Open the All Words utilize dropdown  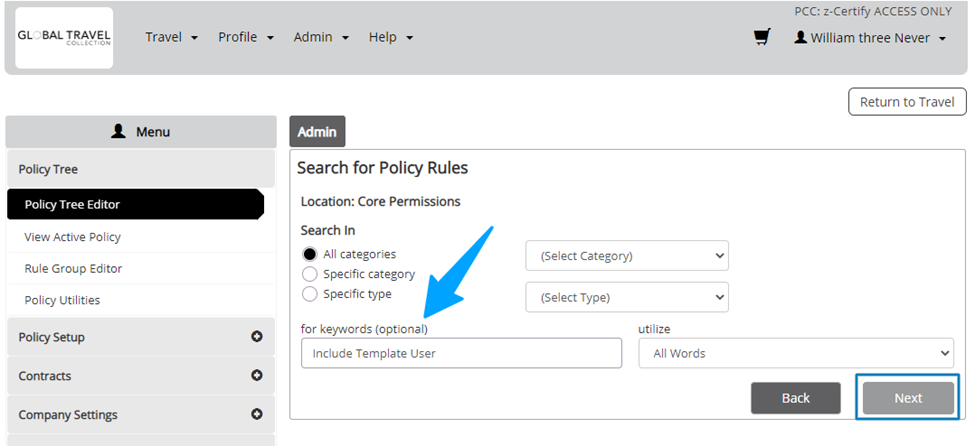click(x=796, y=353)
